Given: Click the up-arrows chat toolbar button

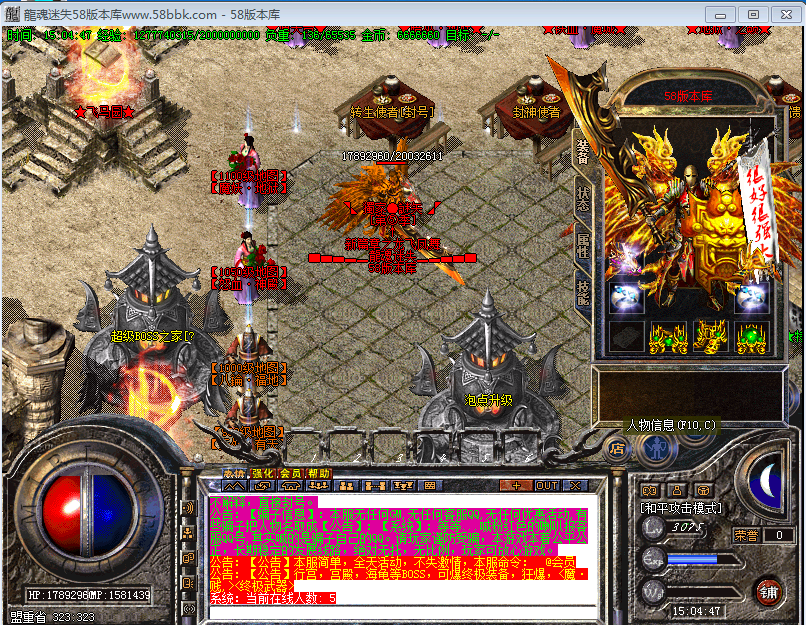Looking at the screenshot, I should [x=232, y=485].
